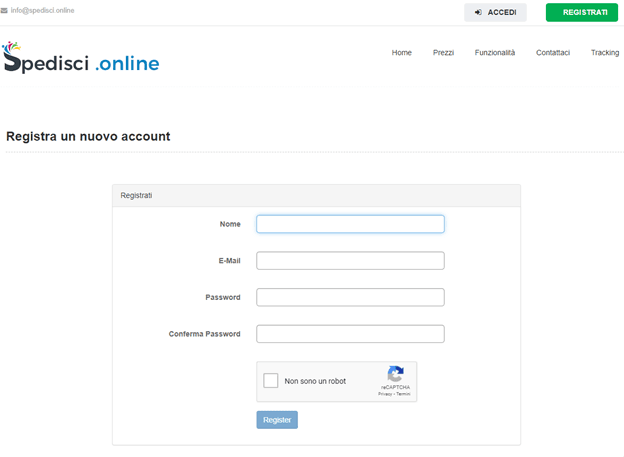Check the "Non sono un robot" checkbox
The width and height of the screenshot is (624, 457).
coord(271,381)
